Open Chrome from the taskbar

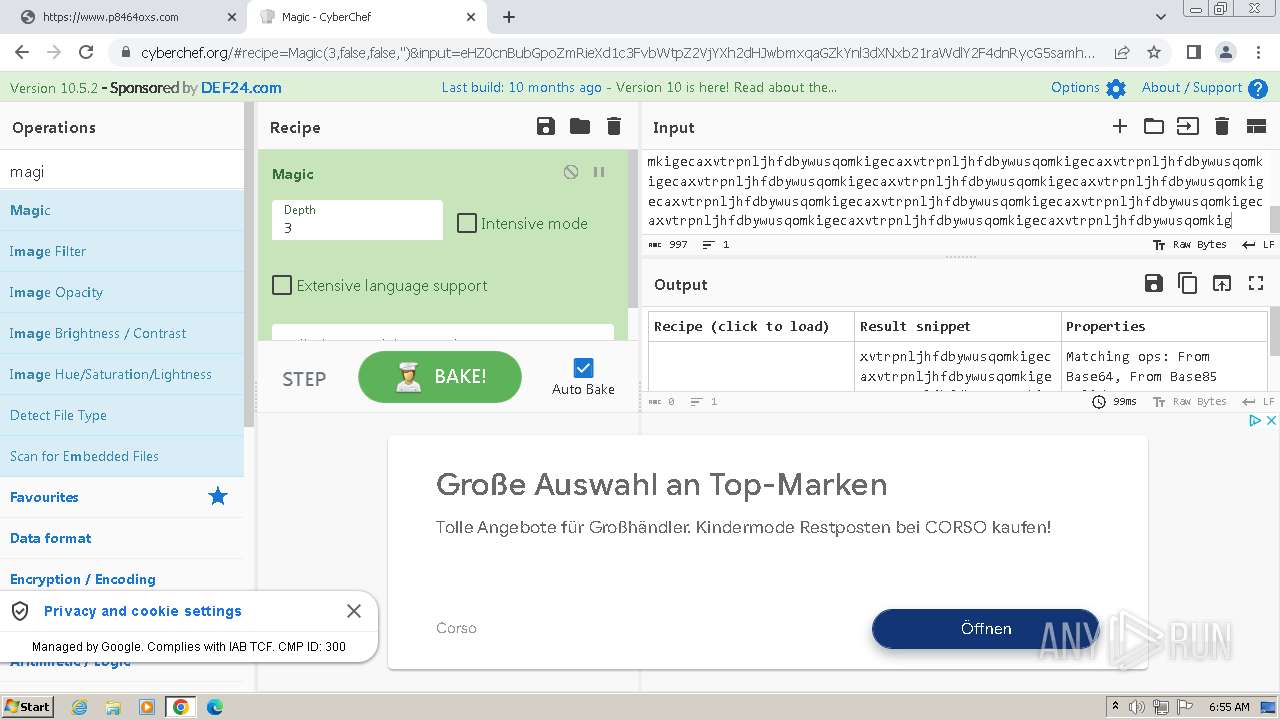tap(181, 707)
